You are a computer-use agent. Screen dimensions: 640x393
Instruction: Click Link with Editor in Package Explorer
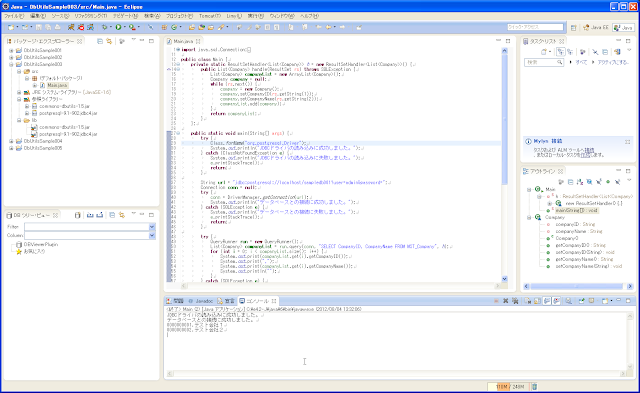coord(109,41)
